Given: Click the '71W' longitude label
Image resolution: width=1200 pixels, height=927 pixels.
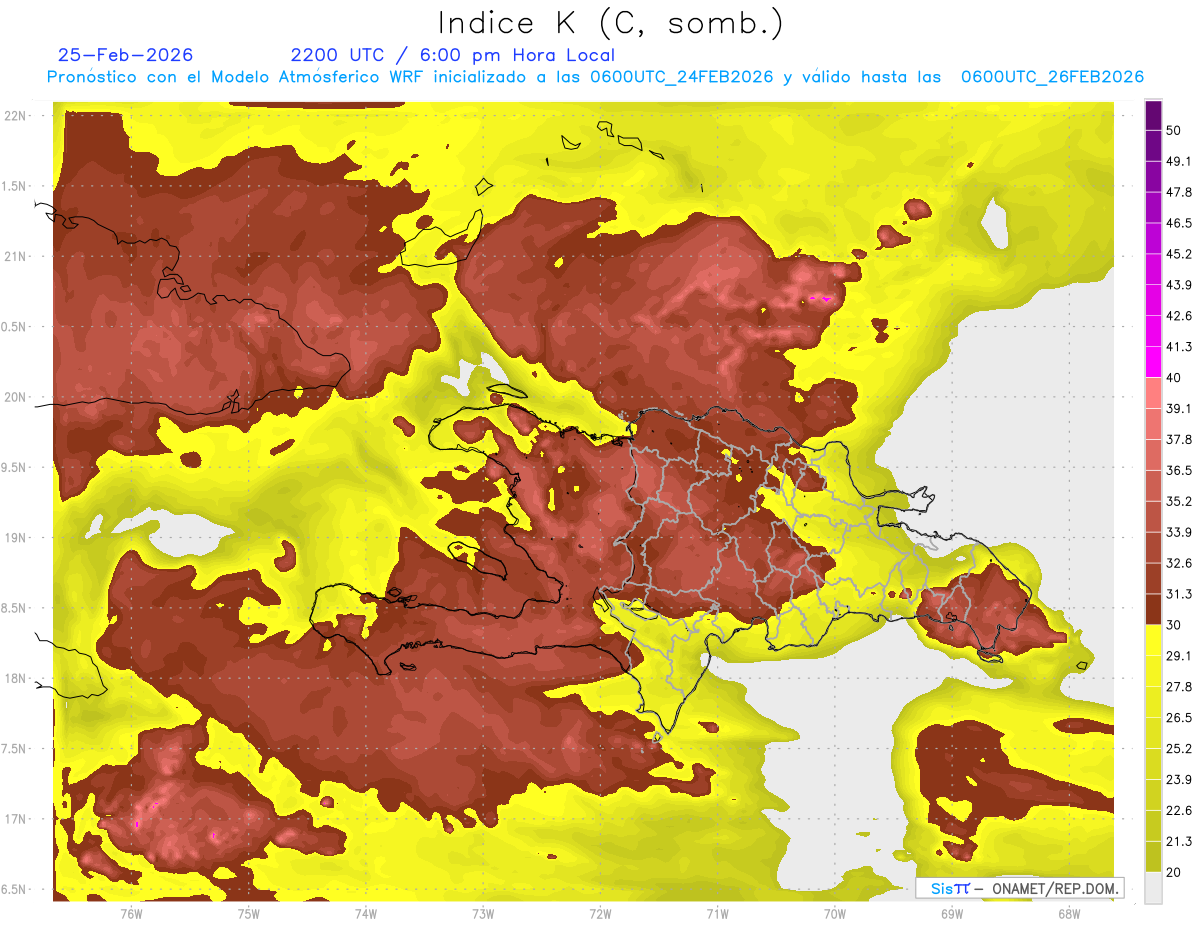Looking at the screenshot, I should point(717,913).
